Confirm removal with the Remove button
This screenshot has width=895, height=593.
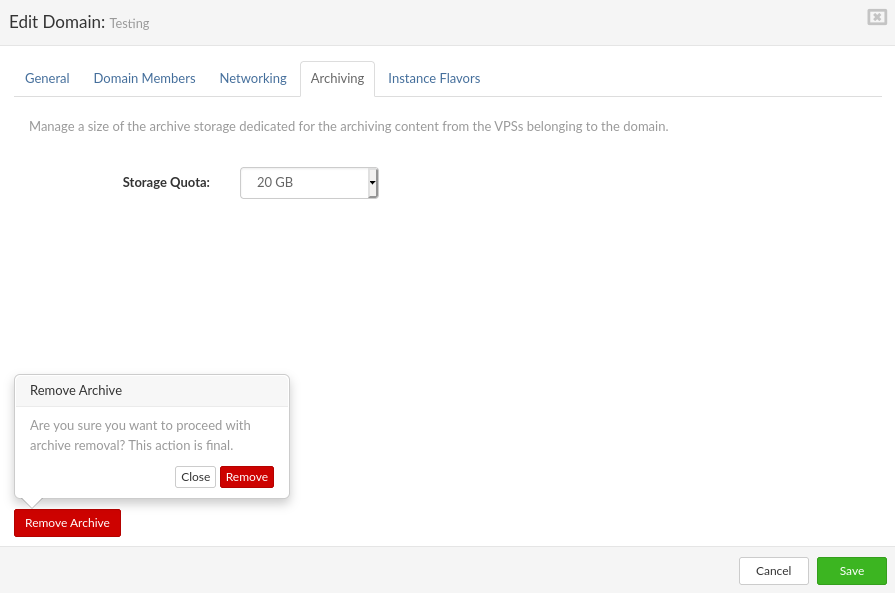coord(246,477)
